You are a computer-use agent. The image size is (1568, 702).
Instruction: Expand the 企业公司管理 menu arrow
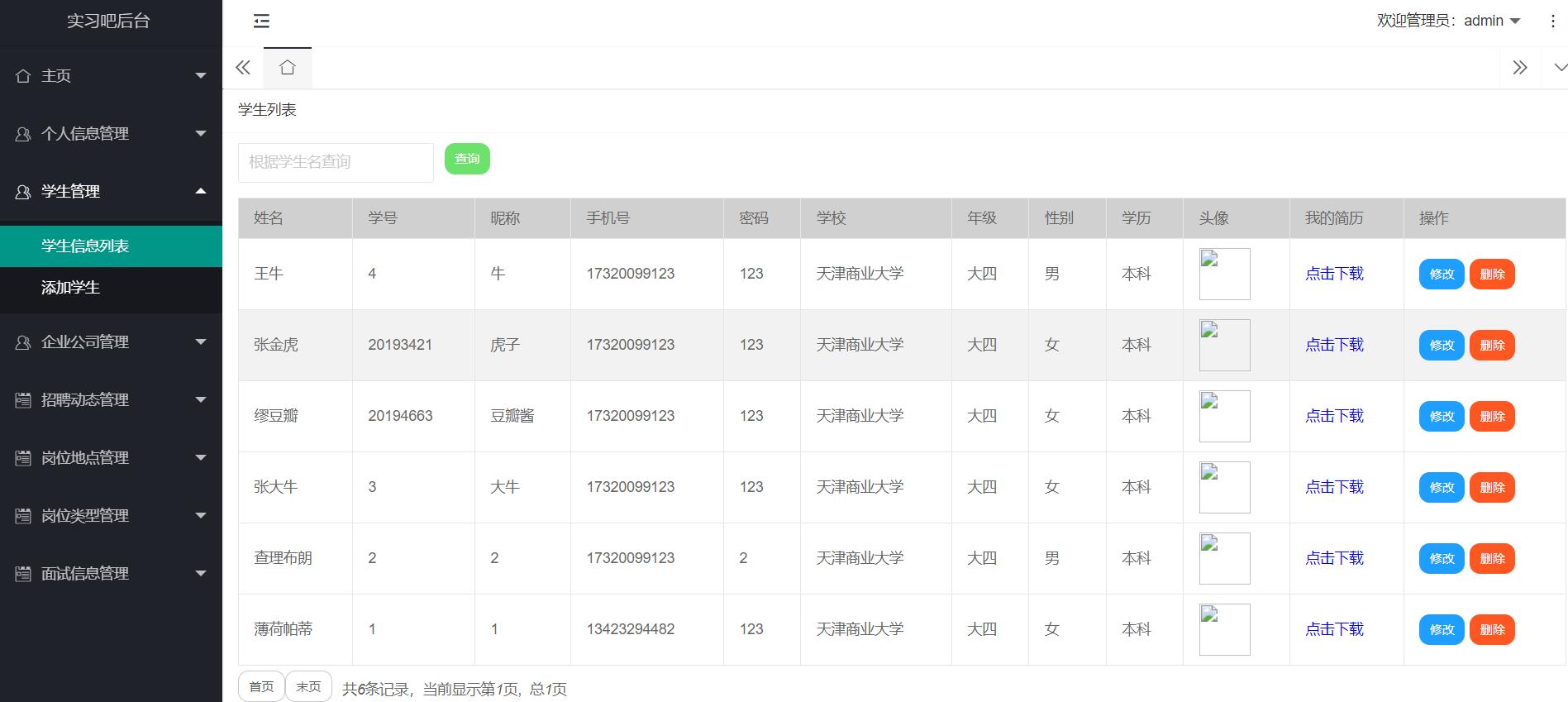(201, 342)
